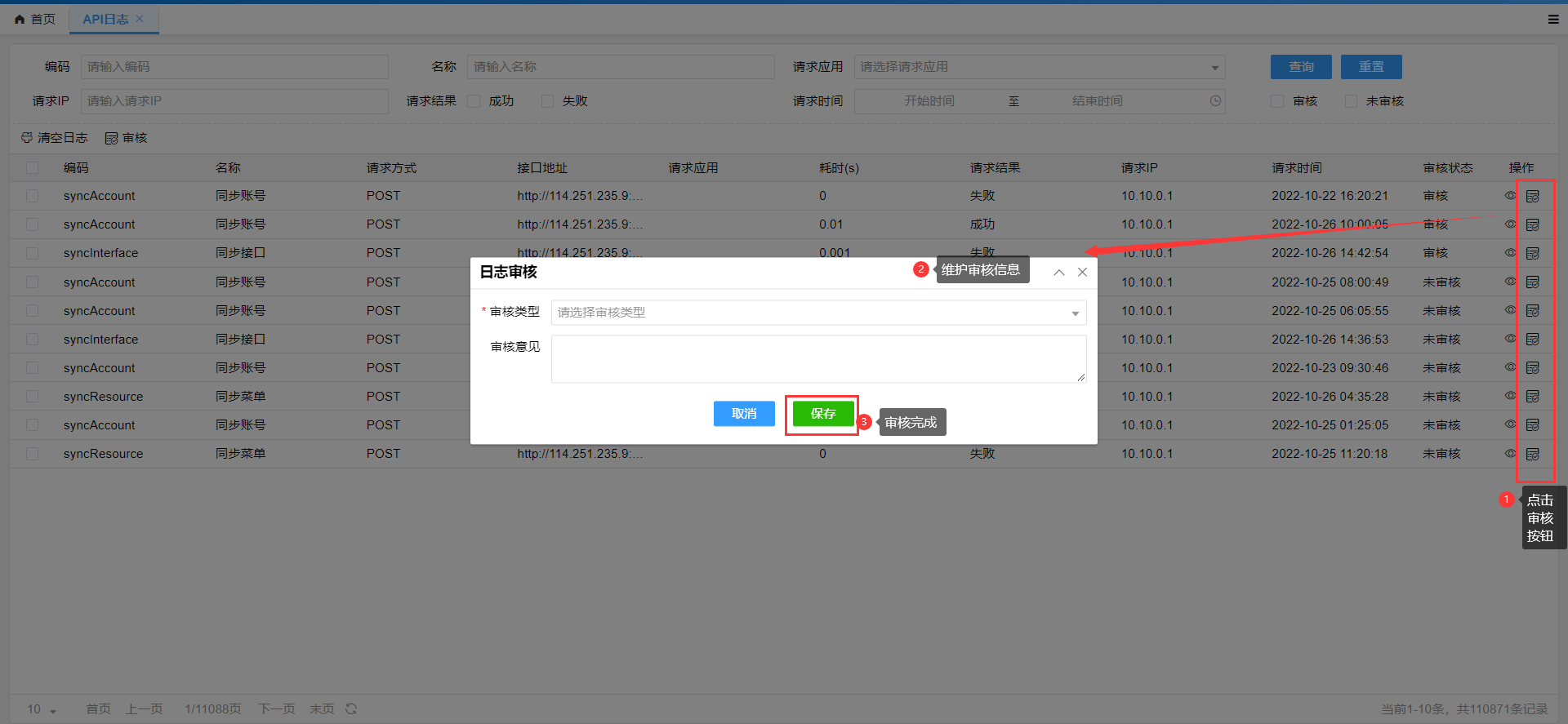Select the API日志 tab
This screenshot has width=1568, height=724.
click(x=105, y=19)
